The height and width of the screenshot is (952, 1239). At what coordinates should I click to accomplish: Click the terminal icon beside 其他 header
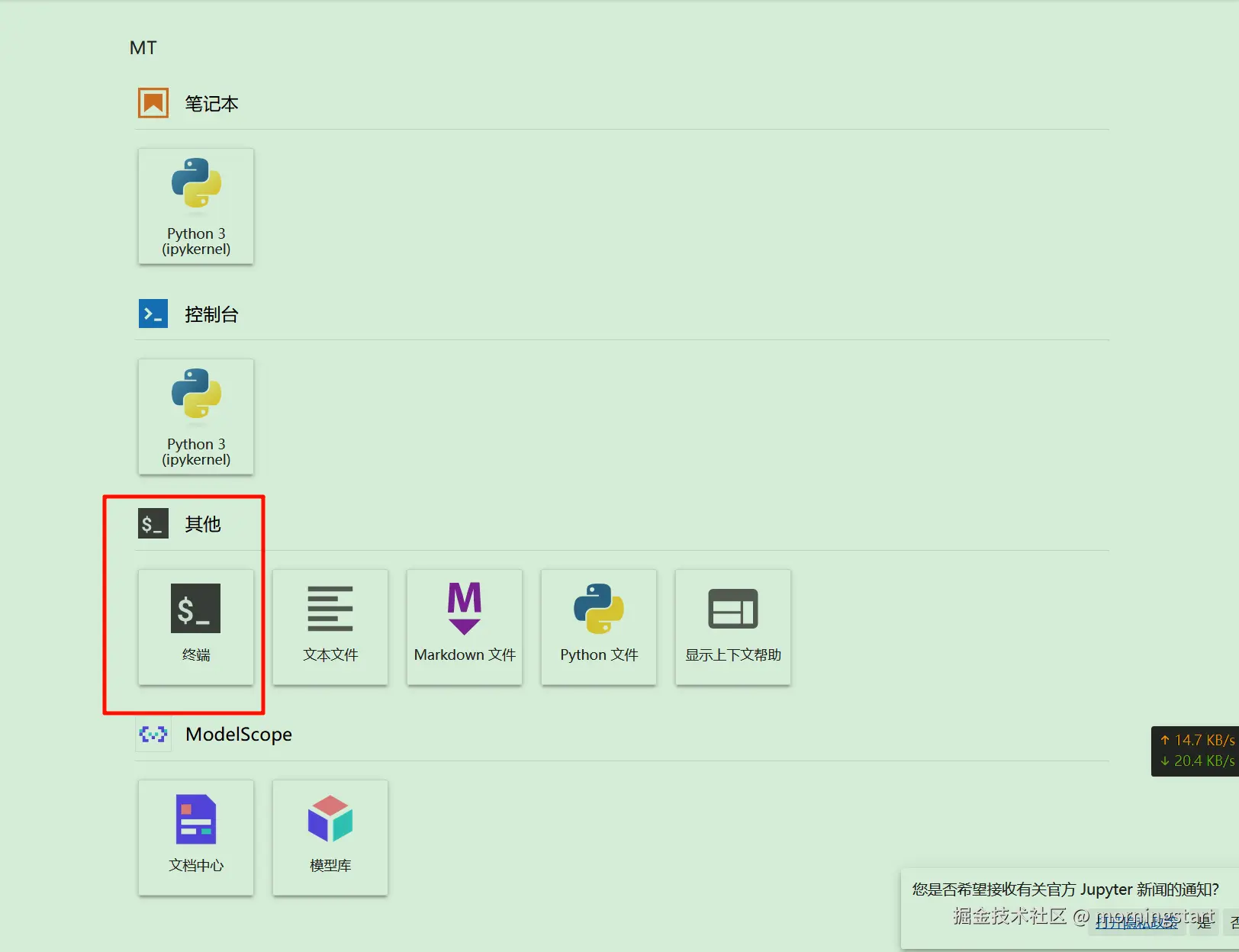click(x=153, y=524)
